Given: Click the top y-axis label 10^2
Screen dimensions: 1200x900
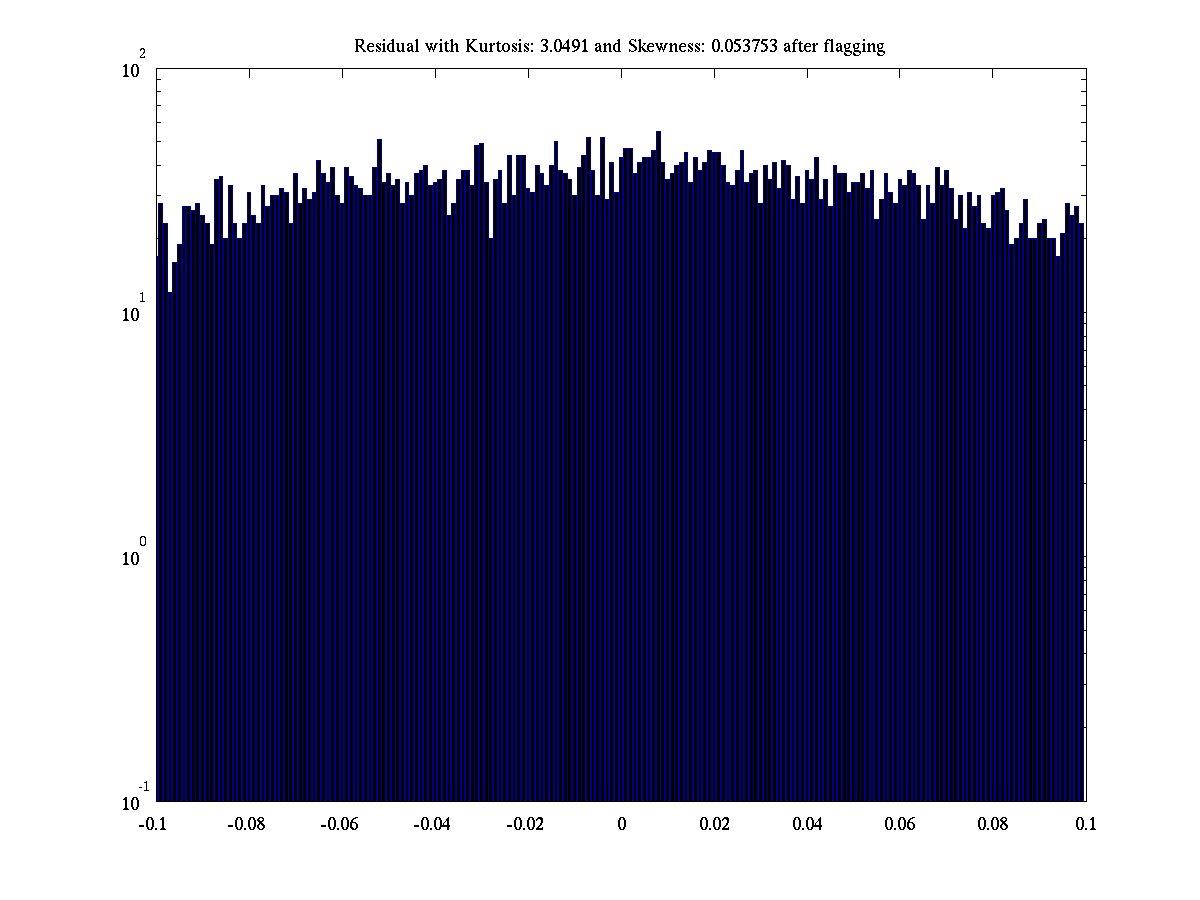Looking at the screenshot, I should click(x=134, y=68).
